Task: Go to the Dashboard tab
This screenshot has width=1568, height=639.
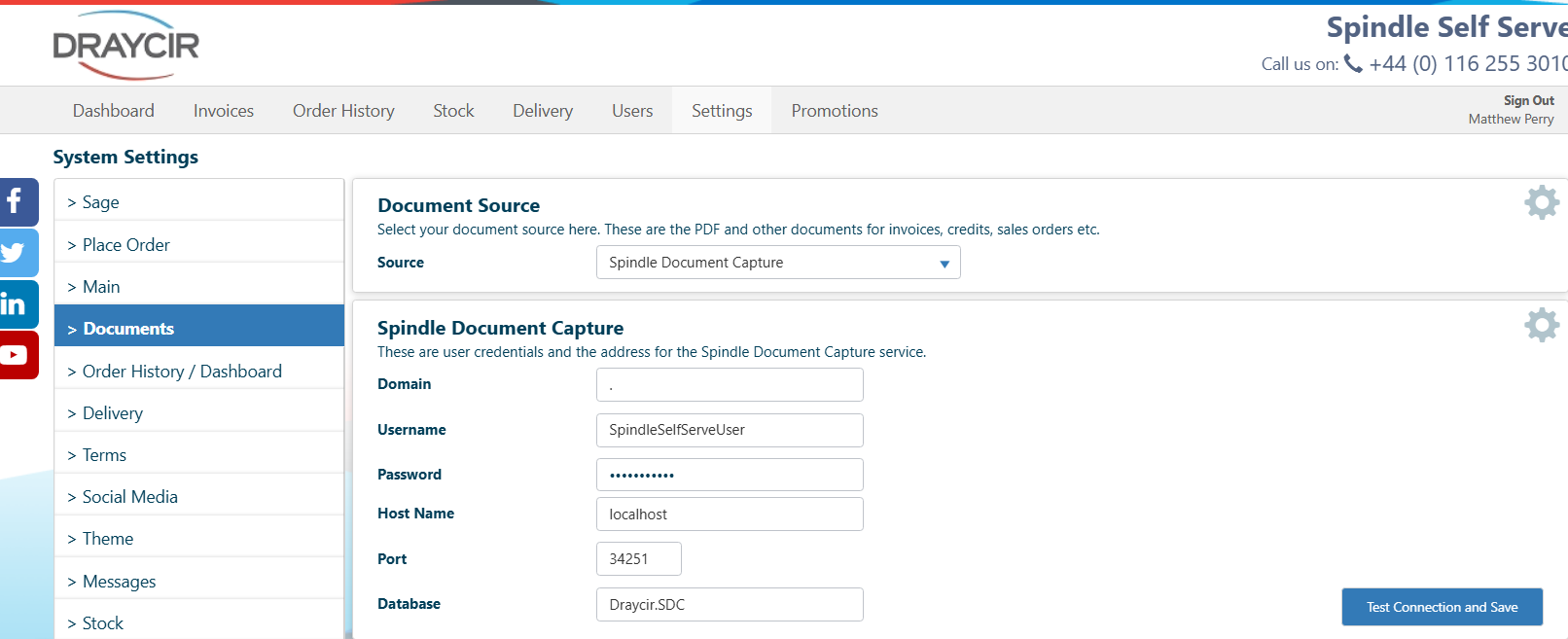Action: [x=114, y=111]
